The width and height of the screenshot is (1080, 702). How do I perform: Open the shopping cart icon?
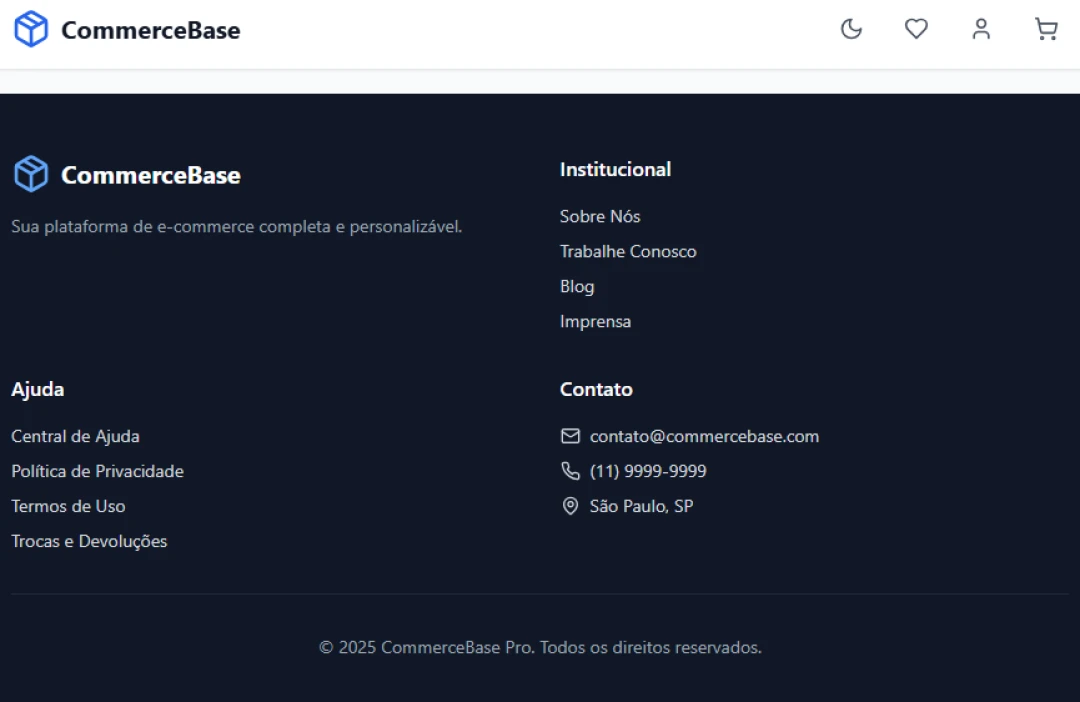(1046, 29)
